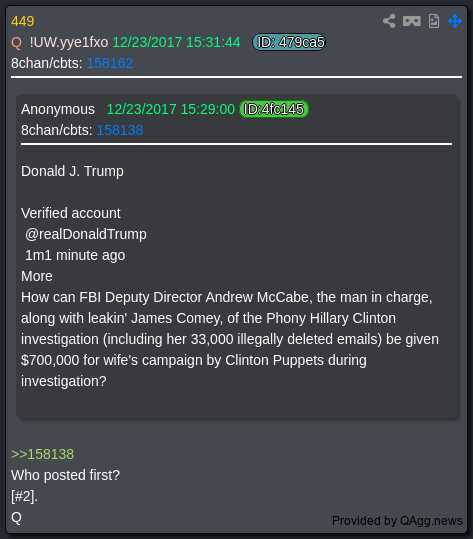The height and width of the screenshot is (539, 473).
Task: Click the 12/23/2017 15:31:44 timestamp
Action: 176,42
